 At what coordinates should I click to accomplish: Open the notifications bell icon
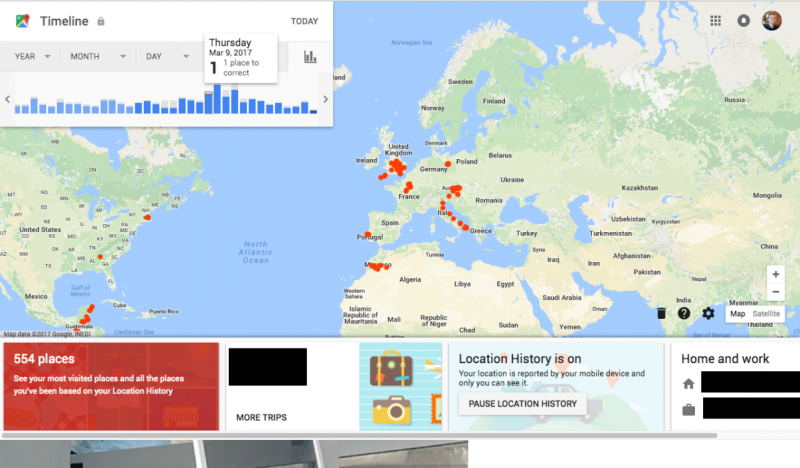(743, 20)
